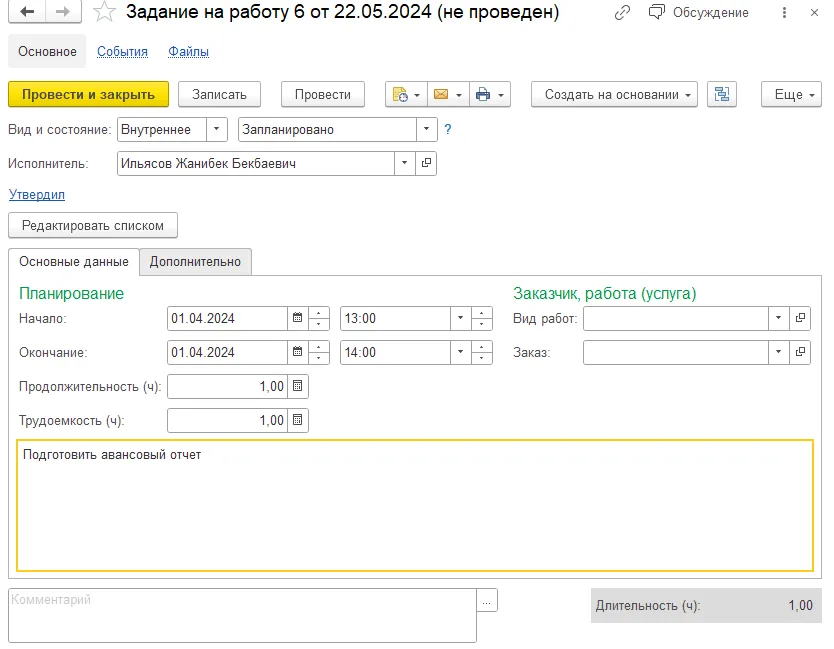The image size is (834, 649).
Task: Open the События tab link
Action: pyautogui.click(x=122, y=52)
